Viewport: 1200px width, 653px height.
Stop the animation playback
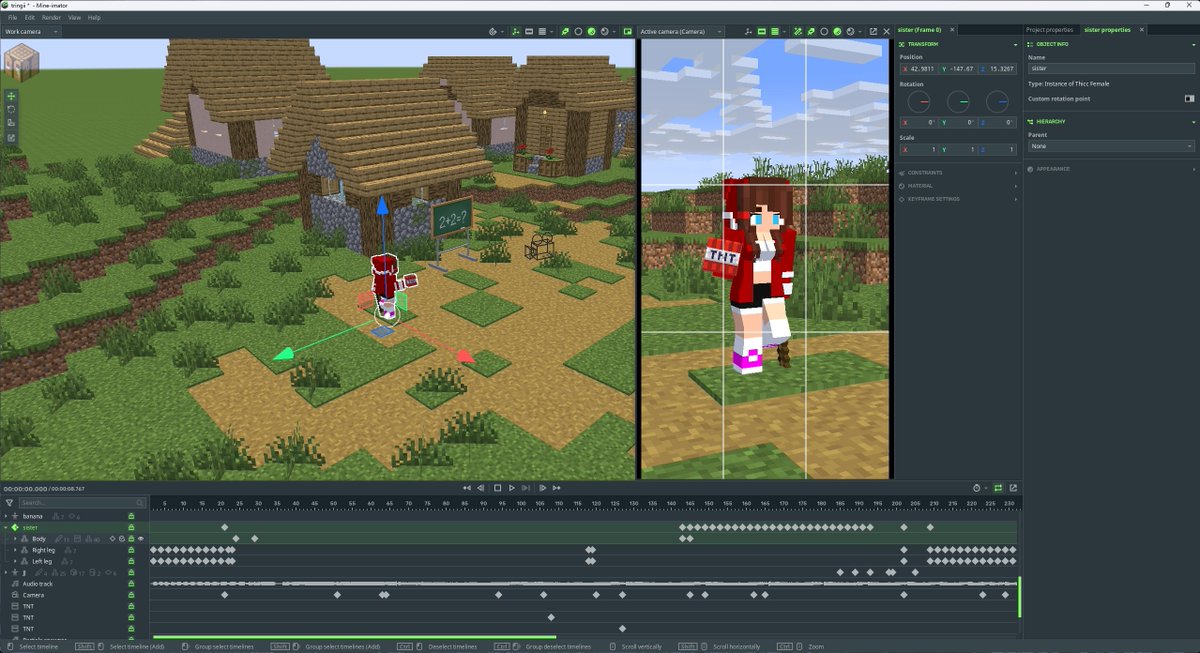497,488
